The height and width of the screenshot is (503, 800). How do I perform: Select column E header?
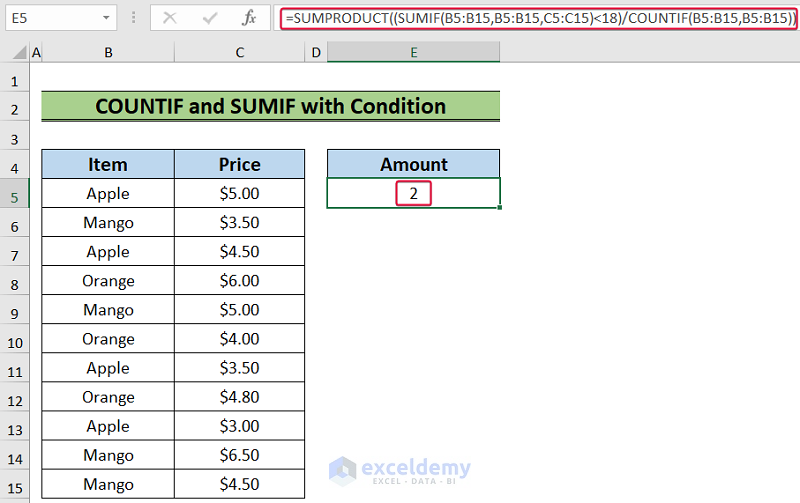tap(413, 52)
